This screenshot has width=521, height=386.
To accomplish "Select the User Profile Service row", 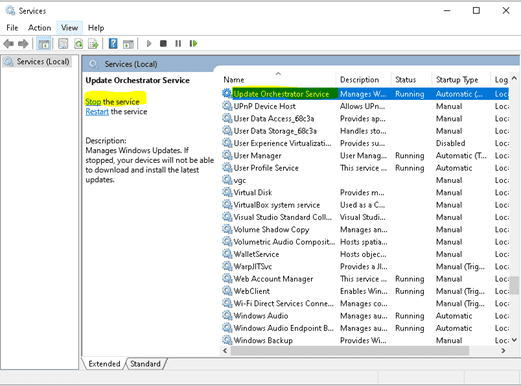I will coord(365,168).
